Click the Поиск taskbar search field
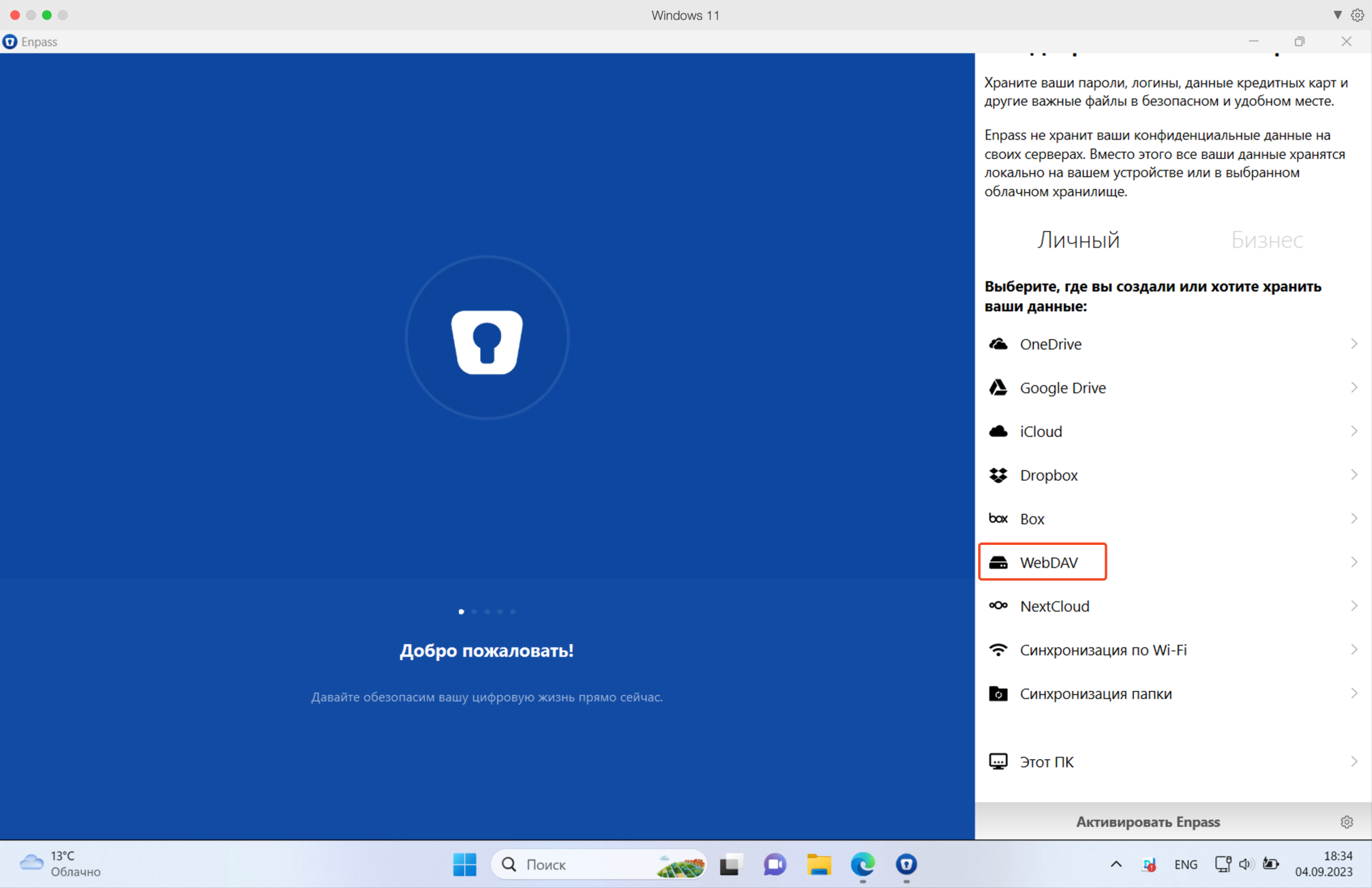 [x=598, y=865]
